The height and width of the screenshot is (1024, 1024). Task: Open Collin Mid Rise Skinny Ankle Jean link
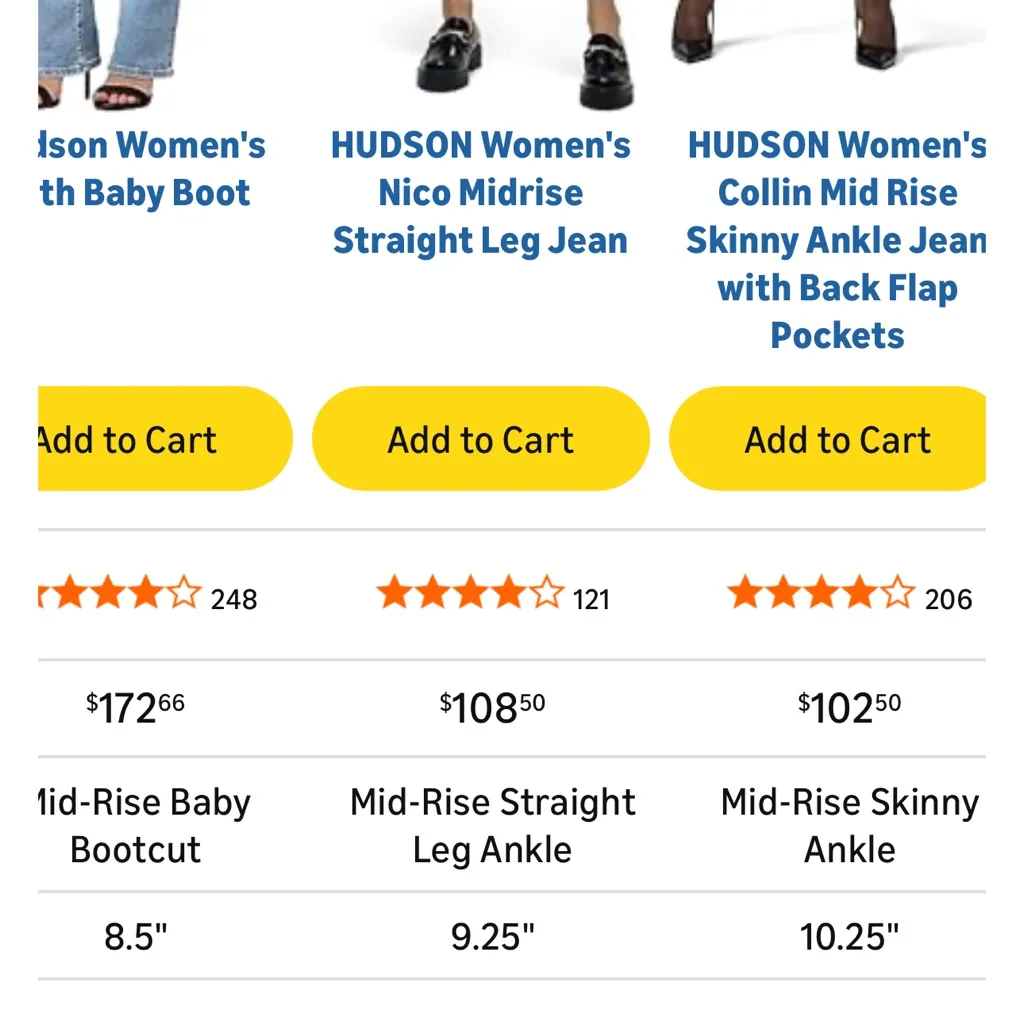tap(837, 240)
